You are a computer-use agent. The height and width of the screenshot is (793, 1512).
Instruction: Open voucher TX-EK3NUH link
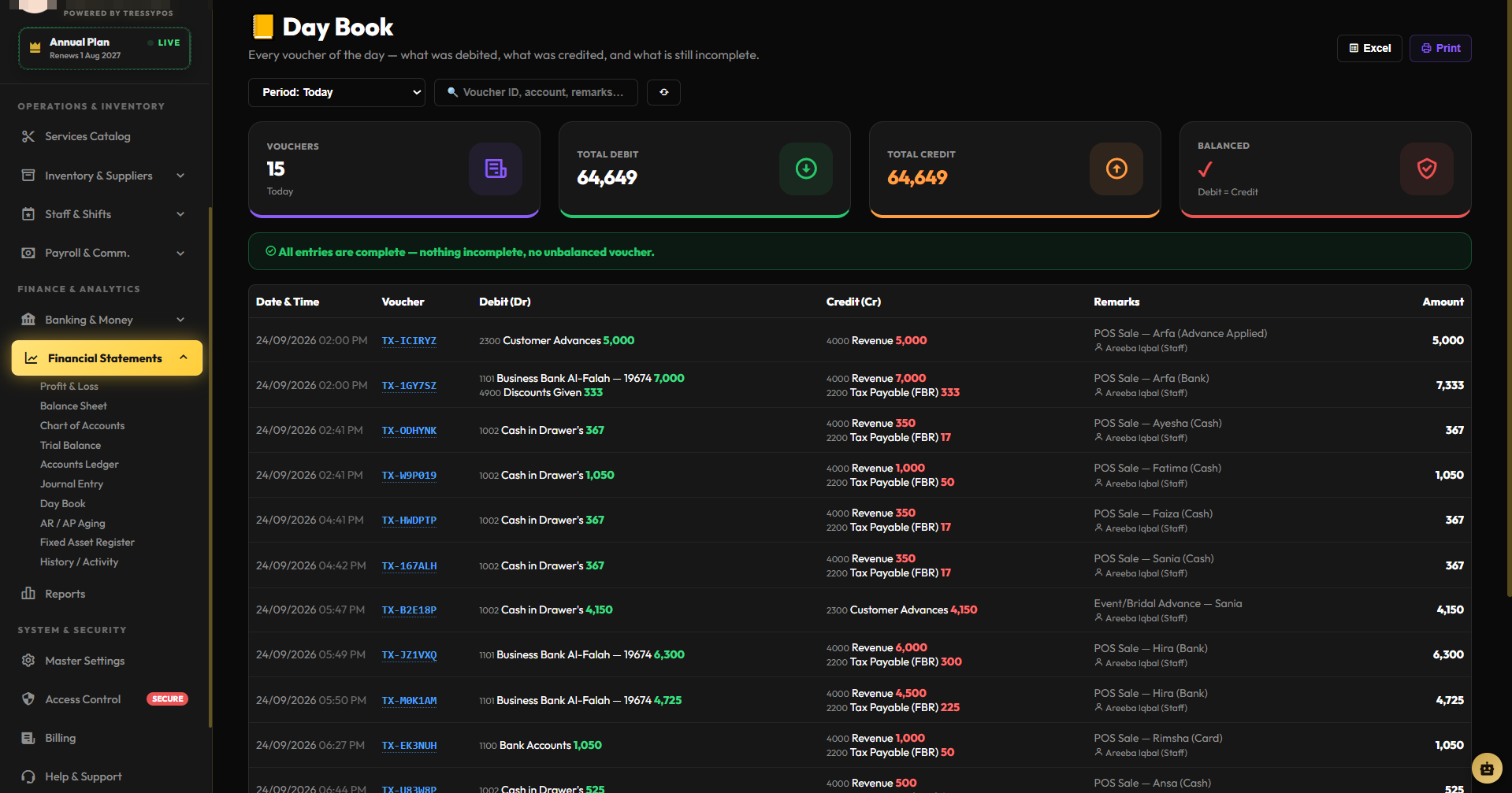click(409, 746)
